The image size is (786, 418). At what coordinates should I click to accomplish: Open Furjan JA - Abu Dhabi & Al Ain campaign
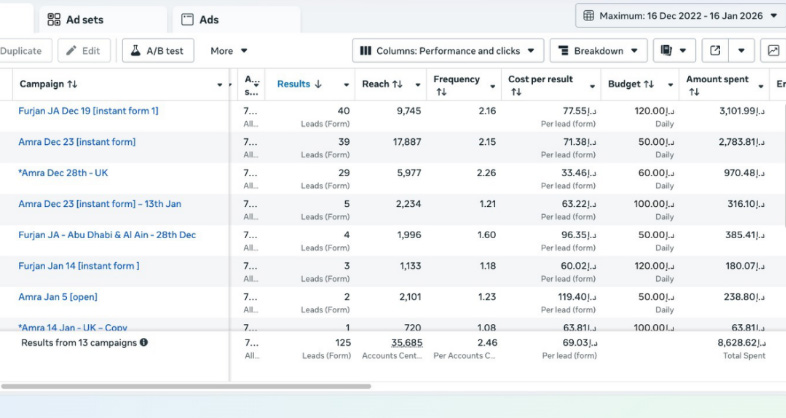click(x=107, y=235)
